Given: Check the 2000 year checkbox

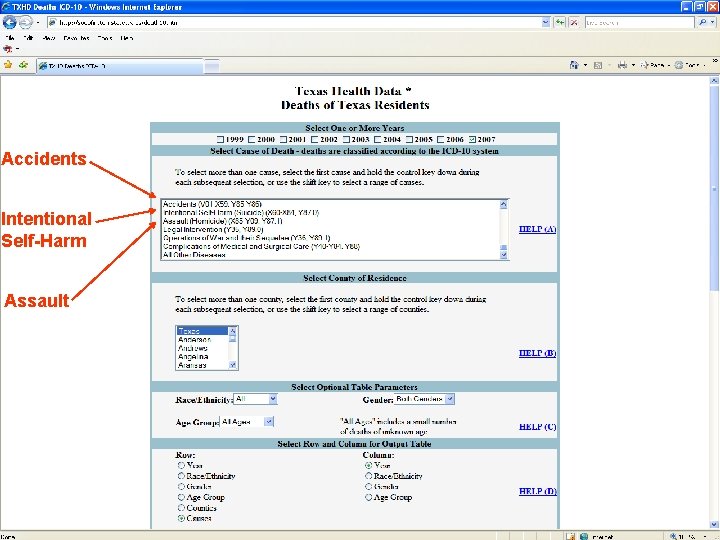Looking at the screenshot, I should point(252,139).
